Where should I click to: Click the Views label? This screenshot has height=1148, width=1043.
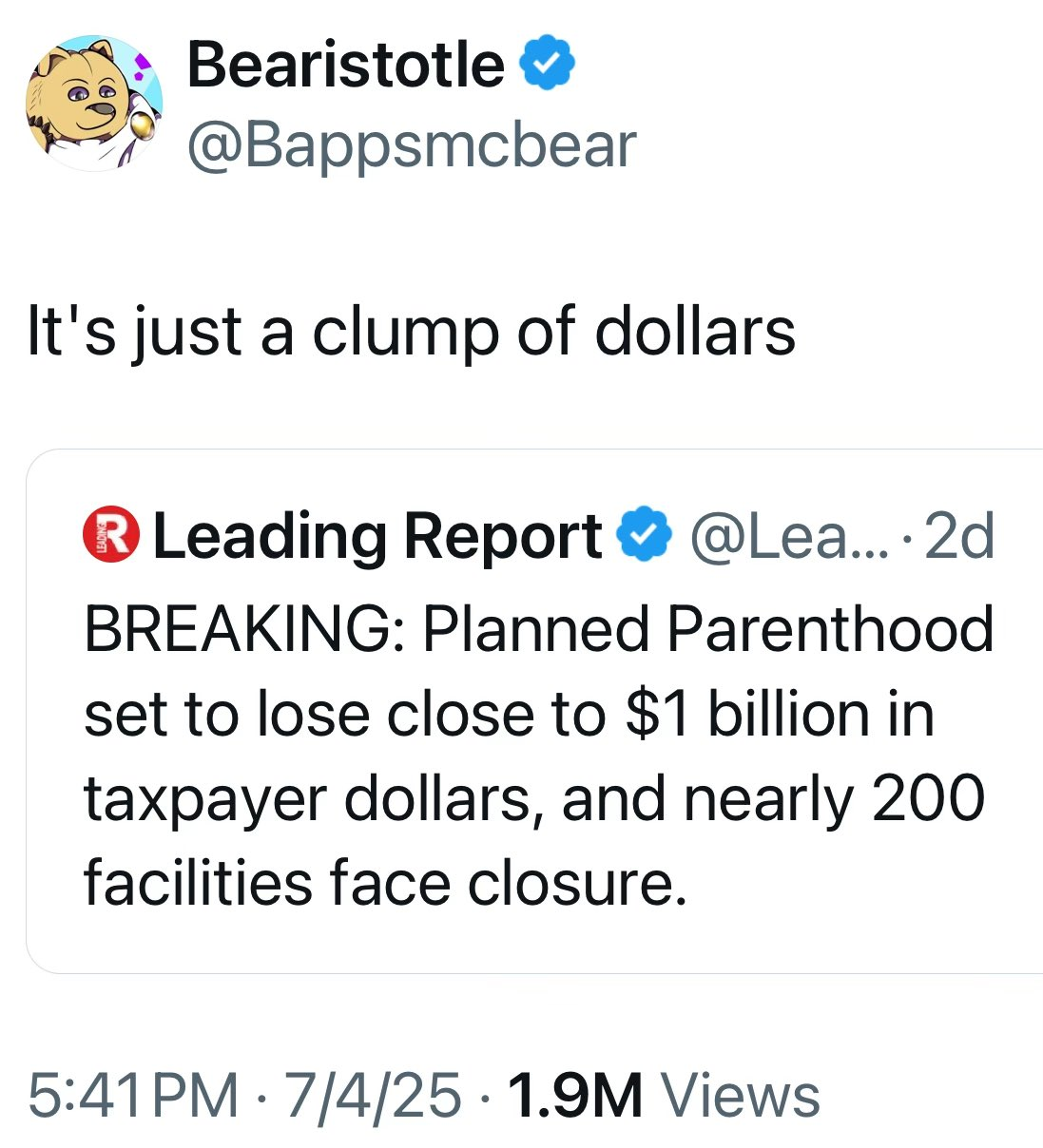pos(741,1095)
